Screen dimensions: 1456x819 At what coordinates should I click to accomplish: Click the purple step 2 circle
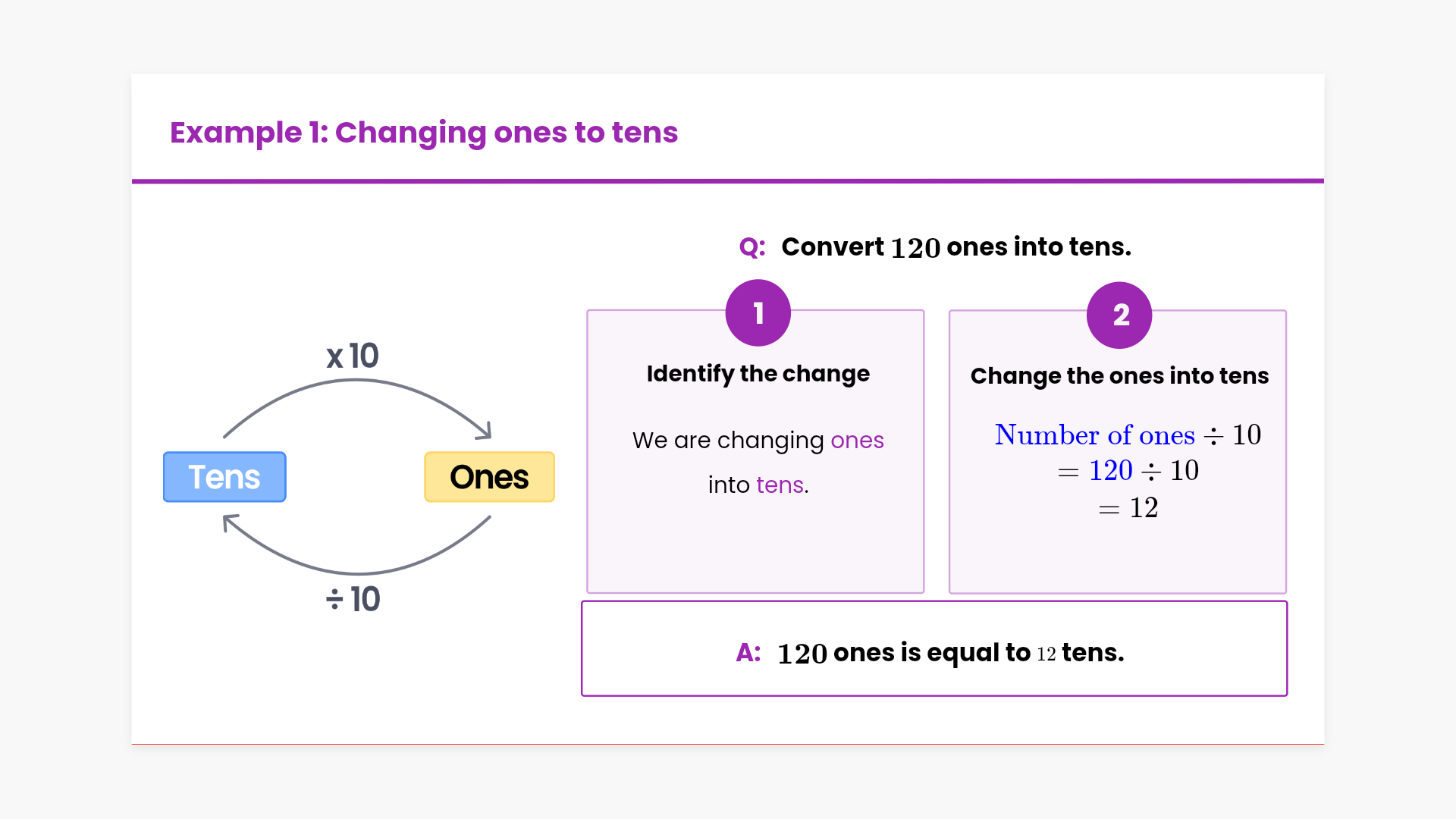1119,315
